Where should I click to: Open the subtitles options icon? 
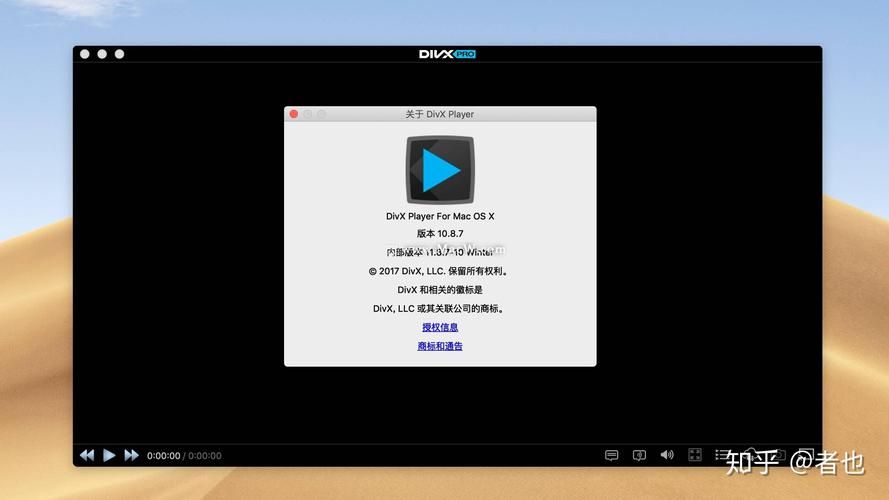point(611,455)
